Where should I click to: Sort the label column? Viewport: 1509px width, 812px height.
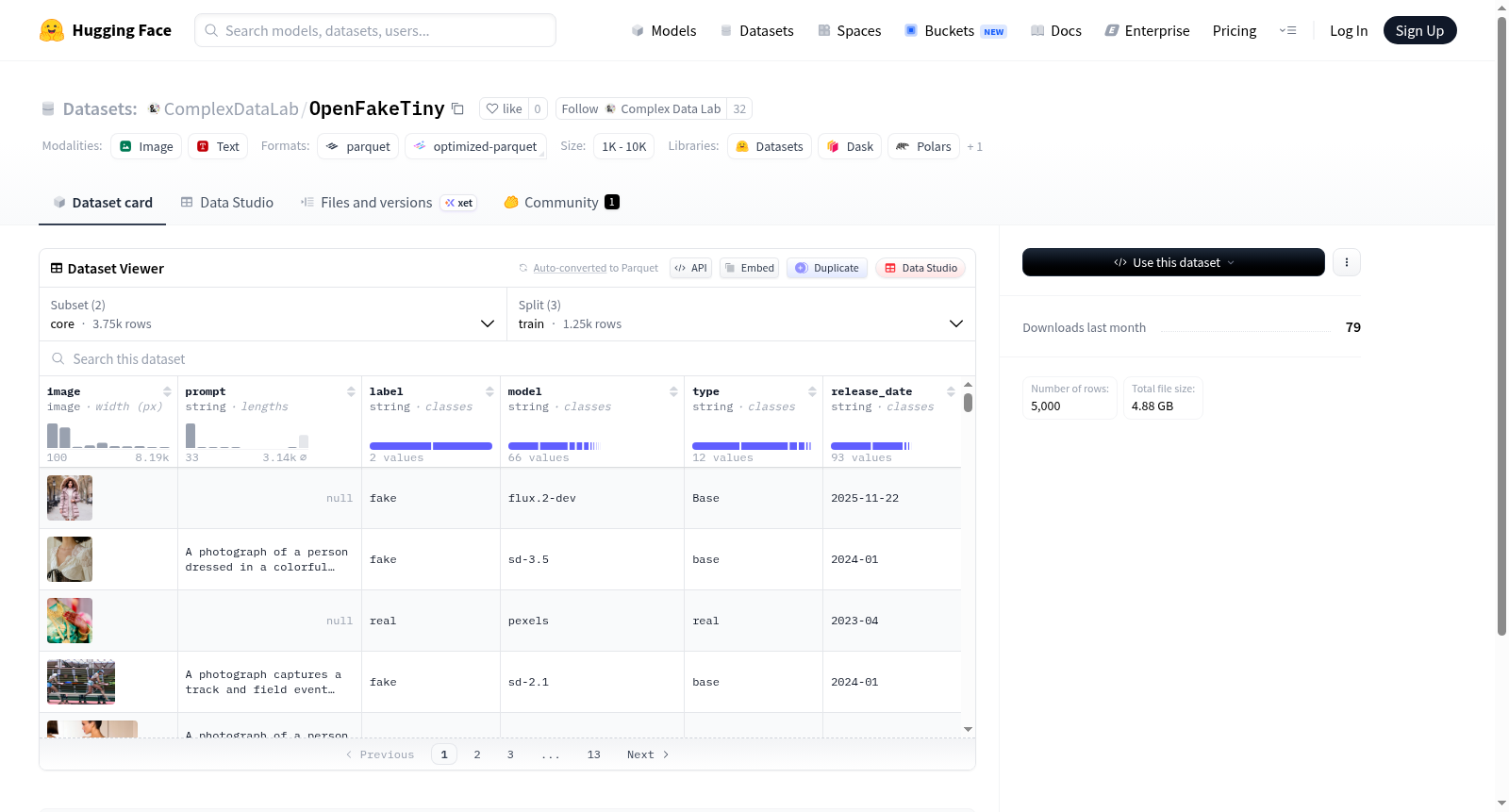point(489,391)
